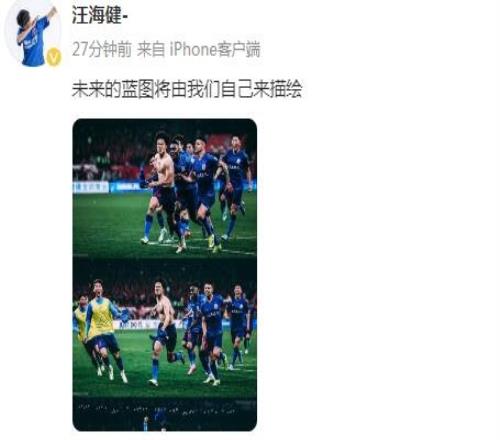Open the attached match photo thumbnail
This screenshot has width=500, height=440.
coord(165,275)
